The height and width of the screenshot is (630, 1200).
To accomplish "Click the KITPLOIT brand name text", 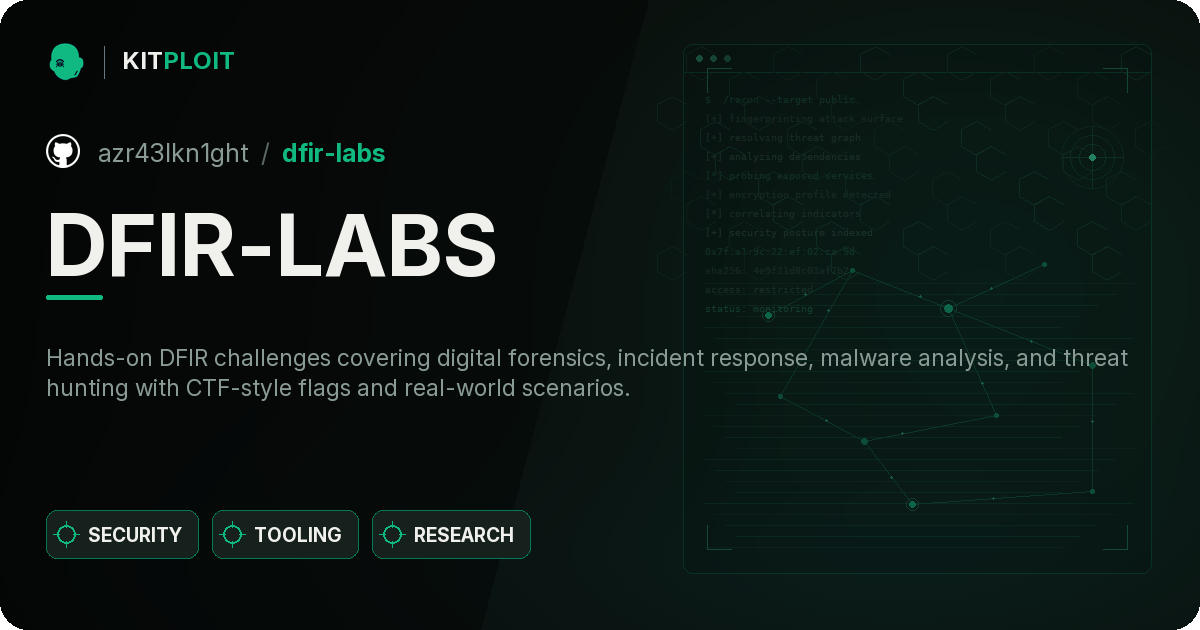I will (178, 61).
